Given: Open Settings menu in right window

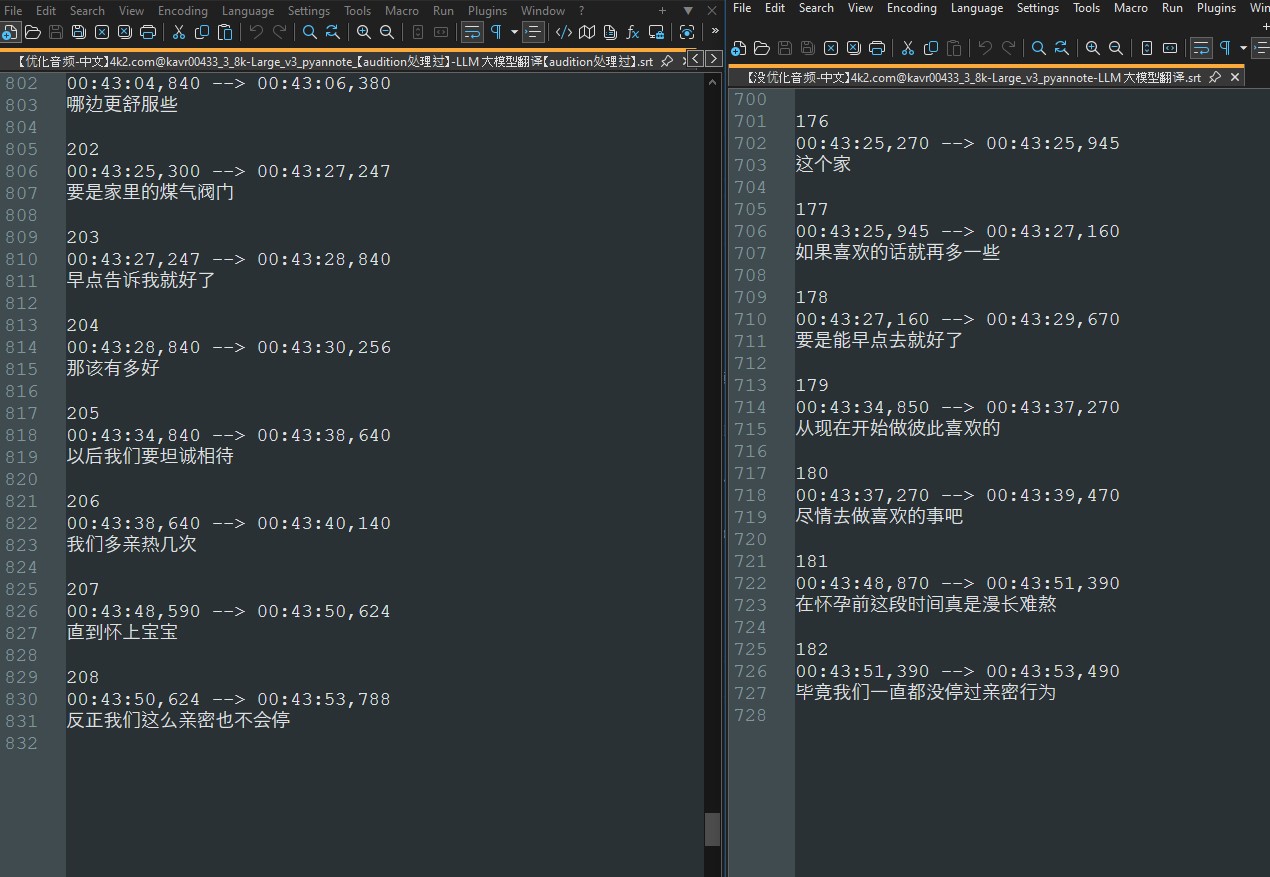Looking at the screenshot, I should point(1038,8).
